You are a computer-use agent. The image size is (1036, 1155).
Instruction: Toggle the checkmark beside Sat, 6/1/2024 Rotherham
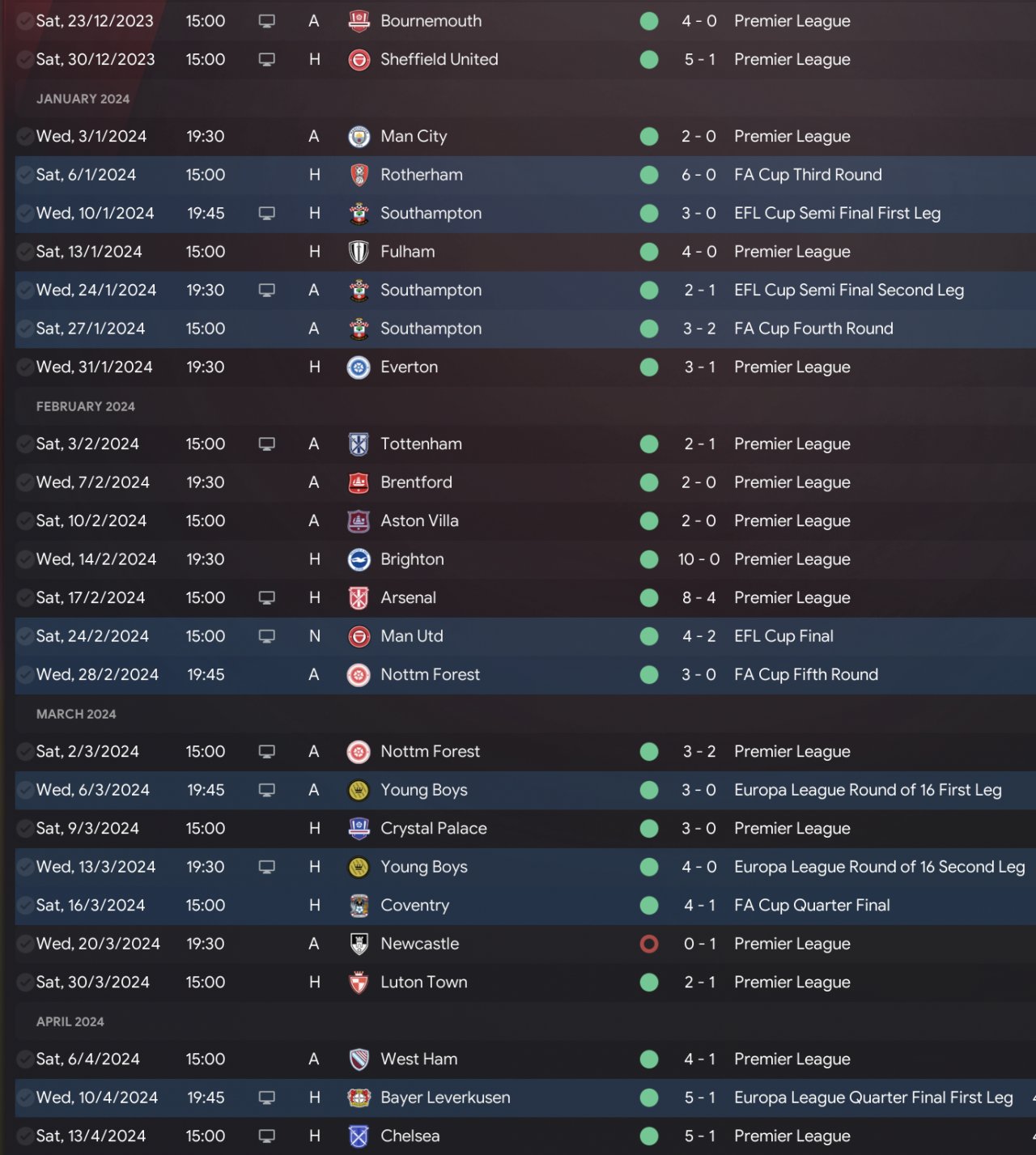tap(25, 175)
